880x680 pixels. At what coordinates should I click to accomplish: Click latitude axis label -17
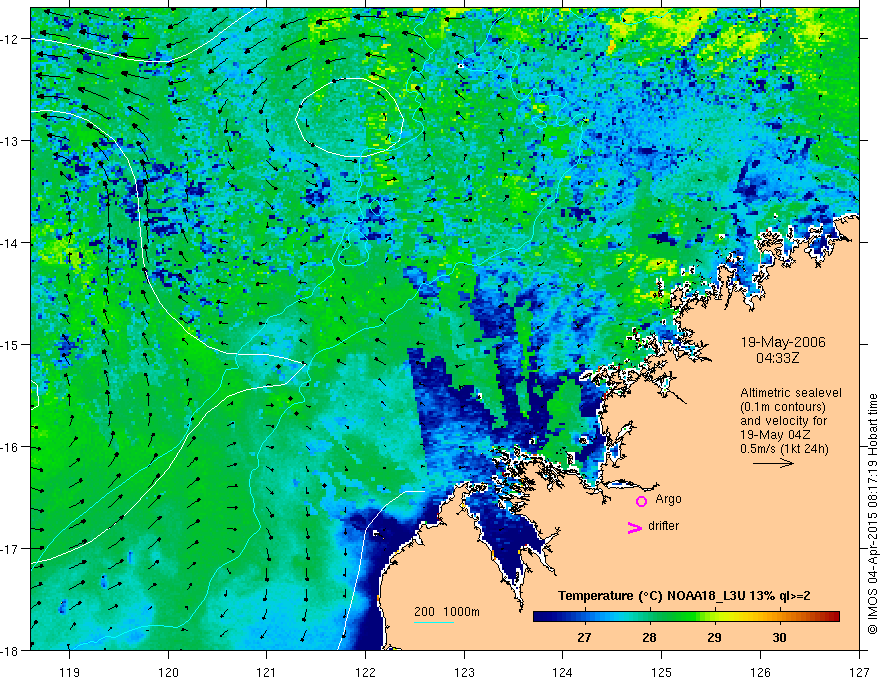pyautogui.click(x=11, y=549)
